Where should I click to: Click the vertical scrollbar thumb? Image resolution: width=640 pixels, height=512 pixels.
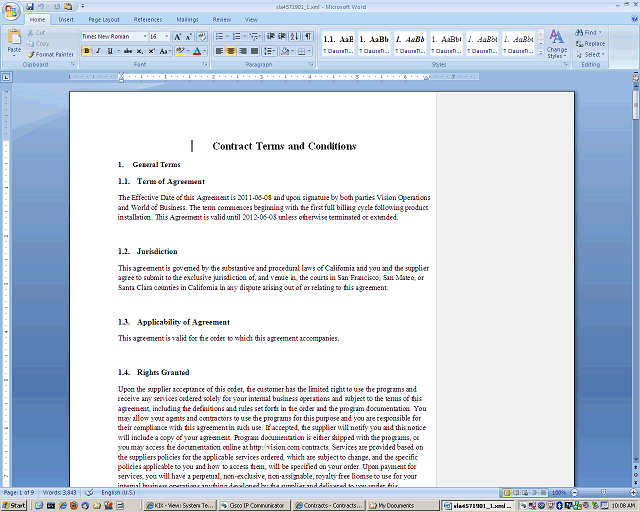(x=636, y=105)
